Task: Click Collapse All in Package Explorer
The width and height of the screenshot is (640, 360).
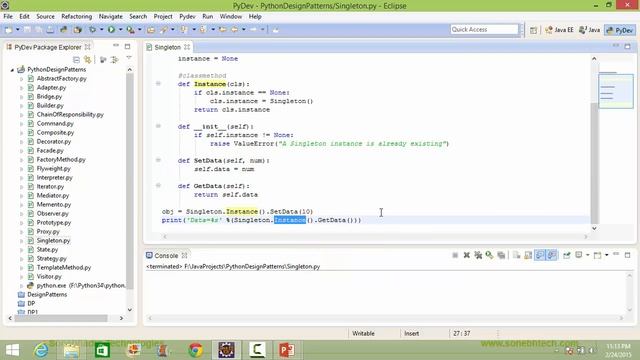Action: 76,60
